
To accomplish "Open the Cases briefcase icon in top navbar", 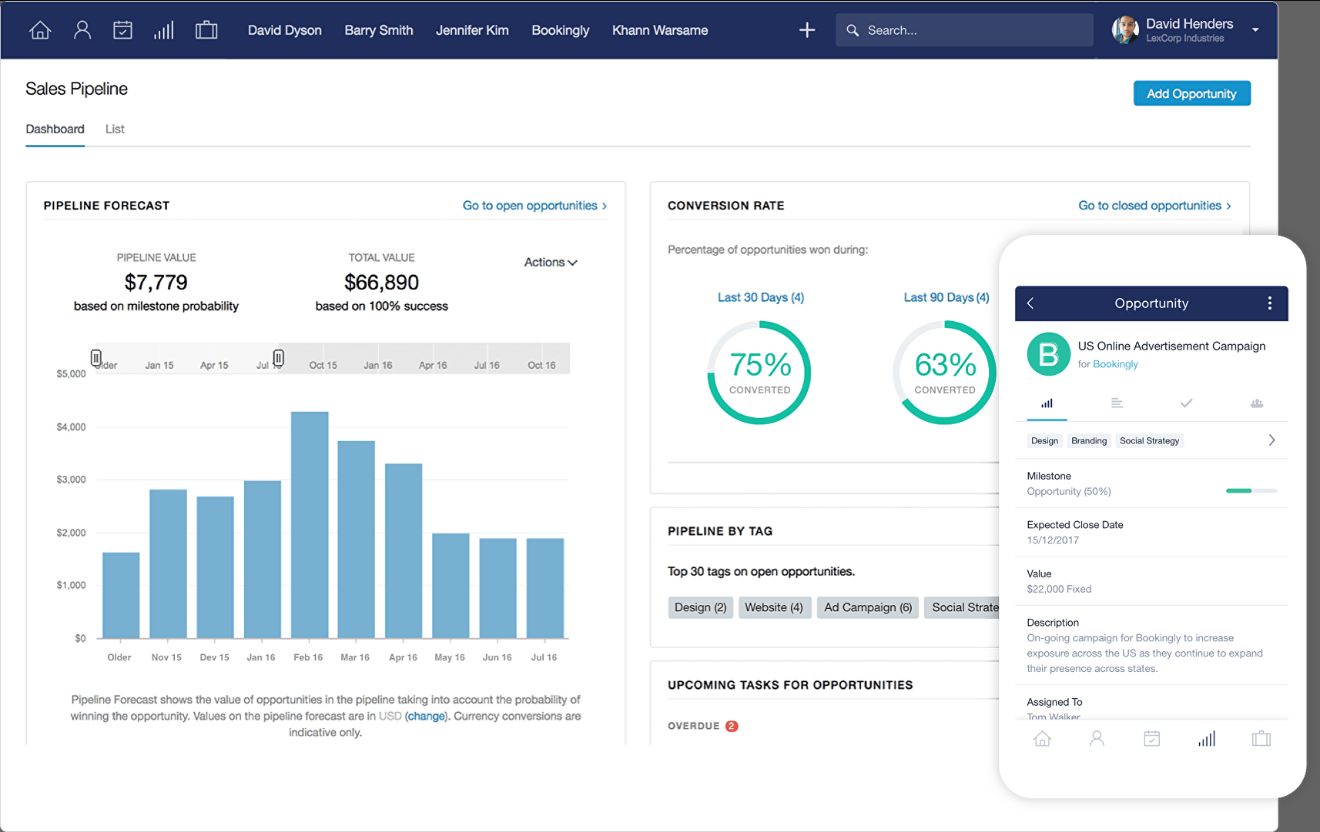I will pos(206,30).
